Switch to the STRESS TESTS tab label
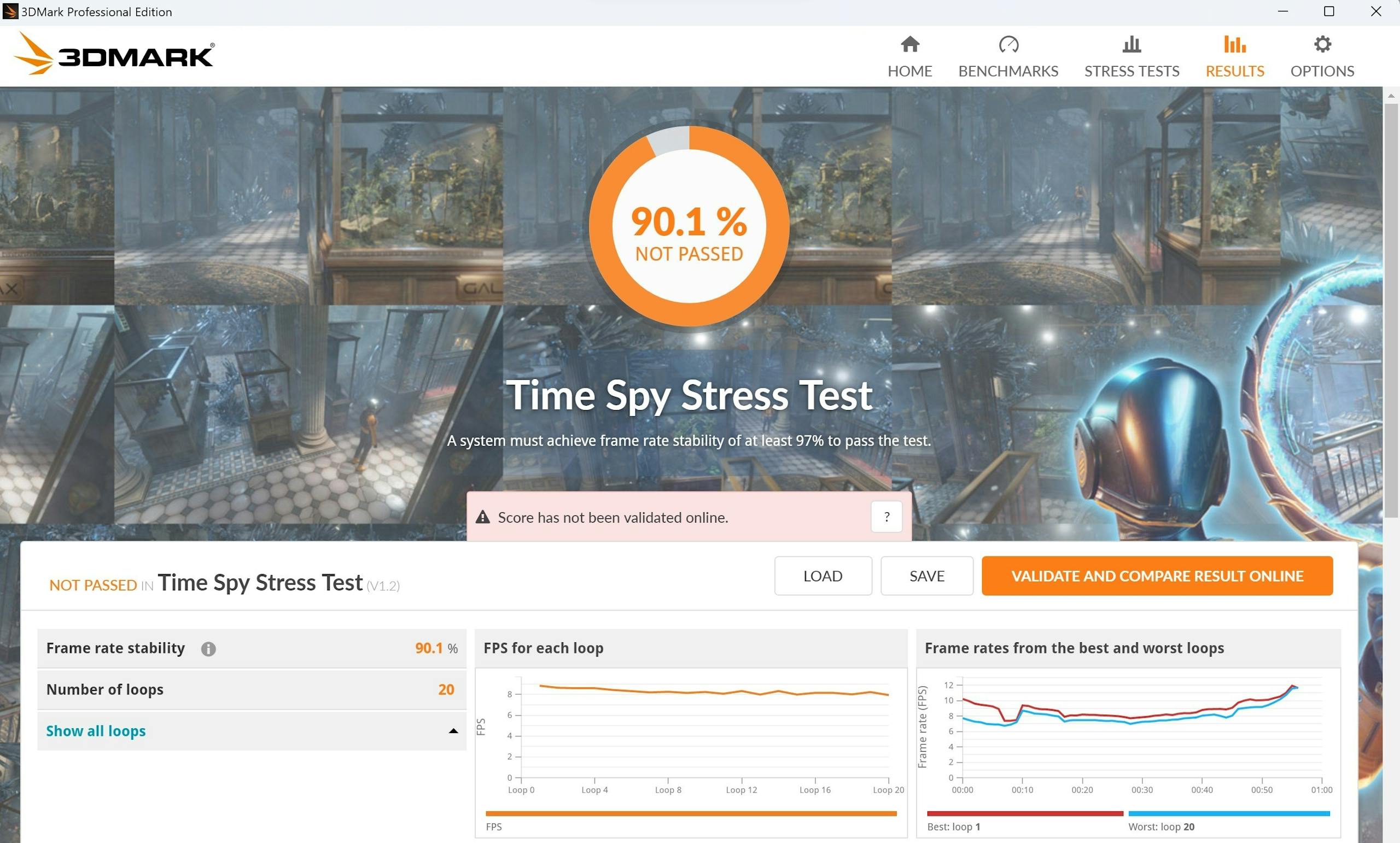The width and height of the screenshot is (1400, 843). click(x=1131, y=71)
